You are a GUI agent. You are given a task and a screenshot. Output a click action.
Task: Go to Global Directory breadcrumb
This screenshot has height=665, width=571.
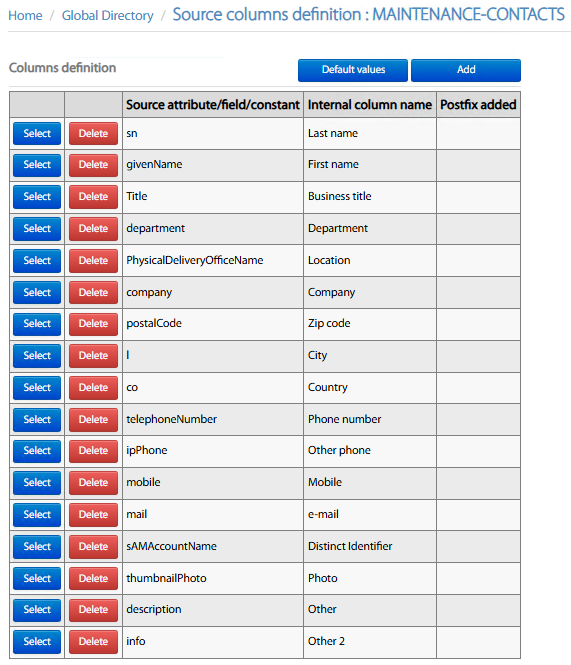click(x=107, y=16)
